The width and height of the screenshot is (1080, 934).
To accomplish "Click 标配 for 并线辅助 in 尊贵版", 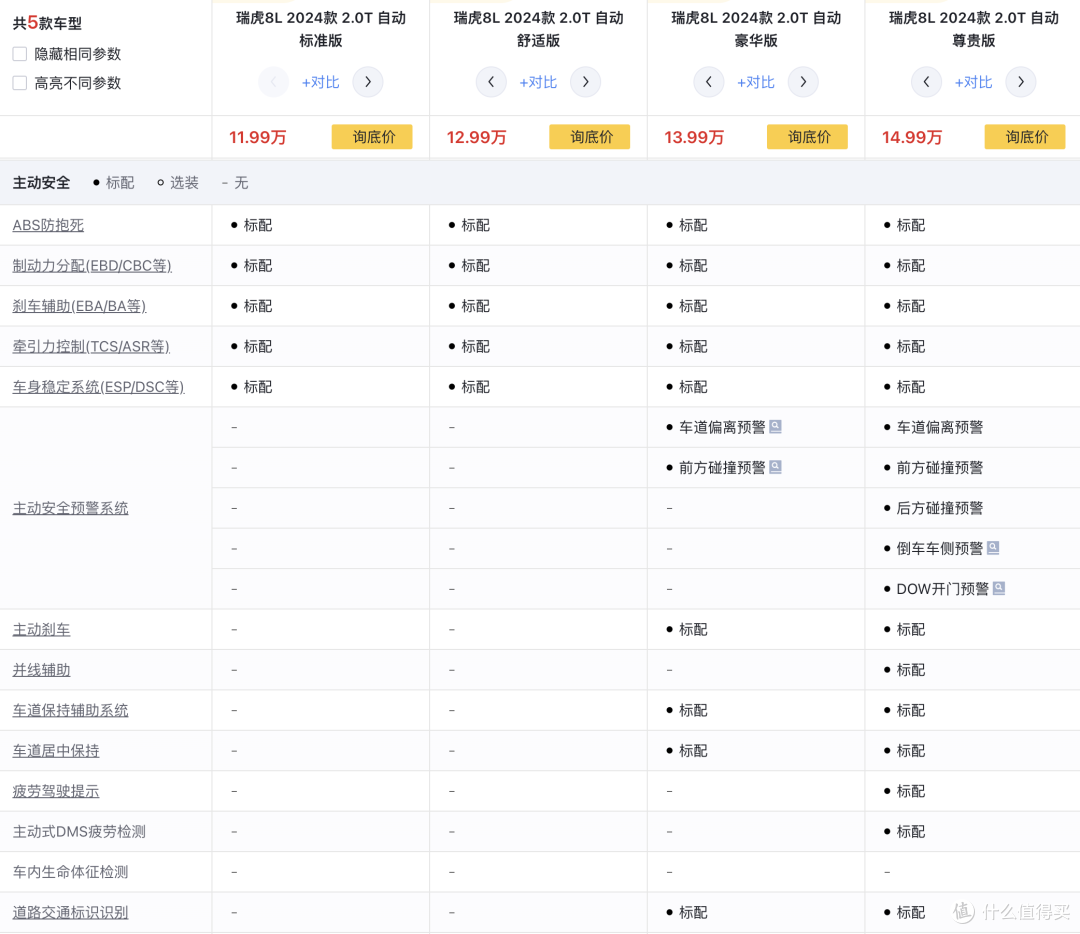I will click(911, 670).
